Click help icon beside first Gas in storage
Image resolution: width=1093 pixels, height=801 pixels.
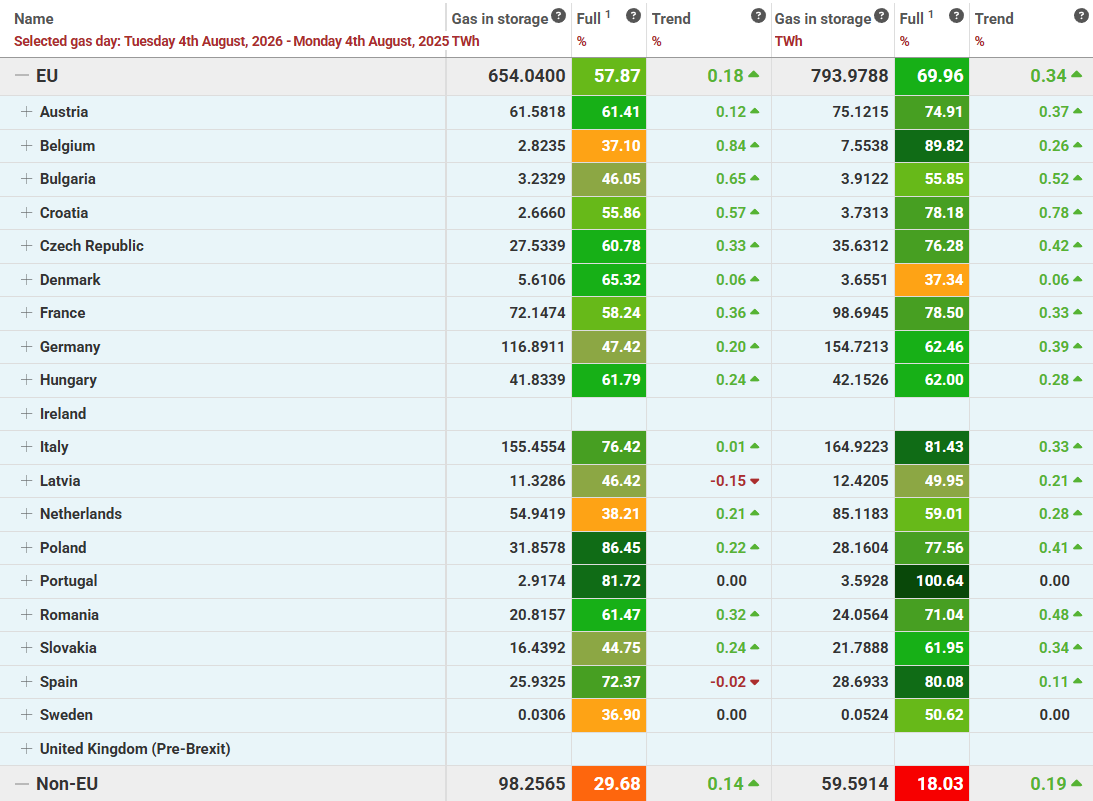pyautogui.click(x=558, y=16)
